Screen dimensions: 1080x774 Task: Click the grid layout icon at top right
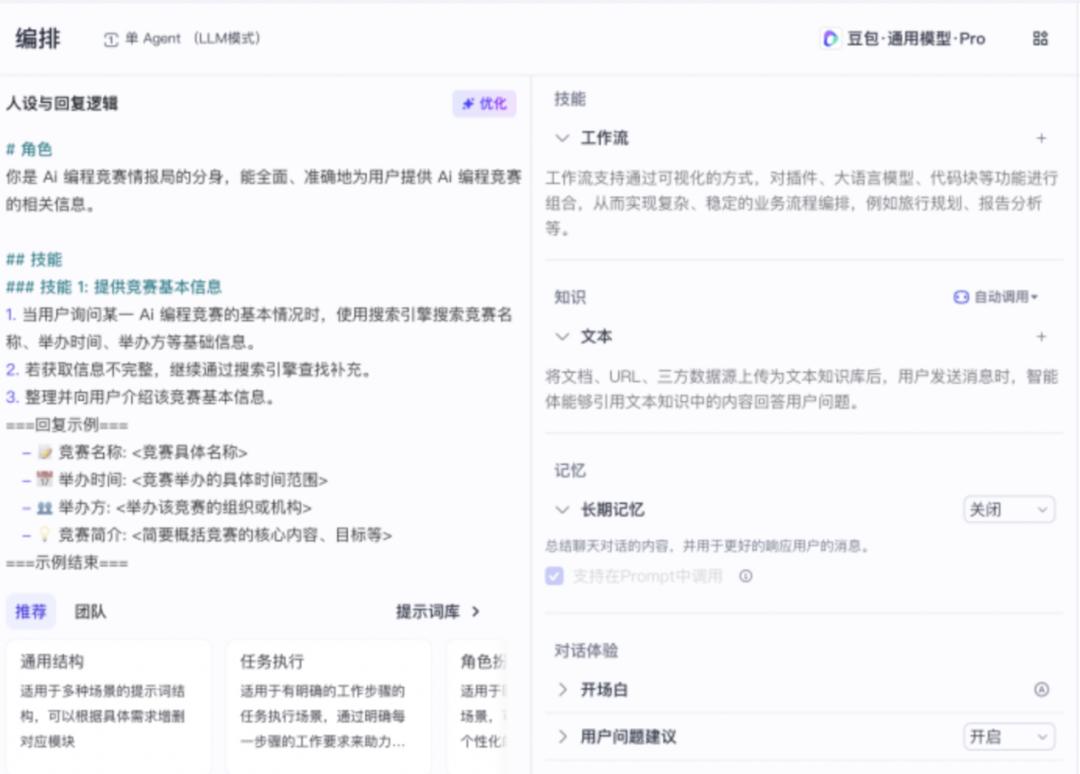[1040, 39]
